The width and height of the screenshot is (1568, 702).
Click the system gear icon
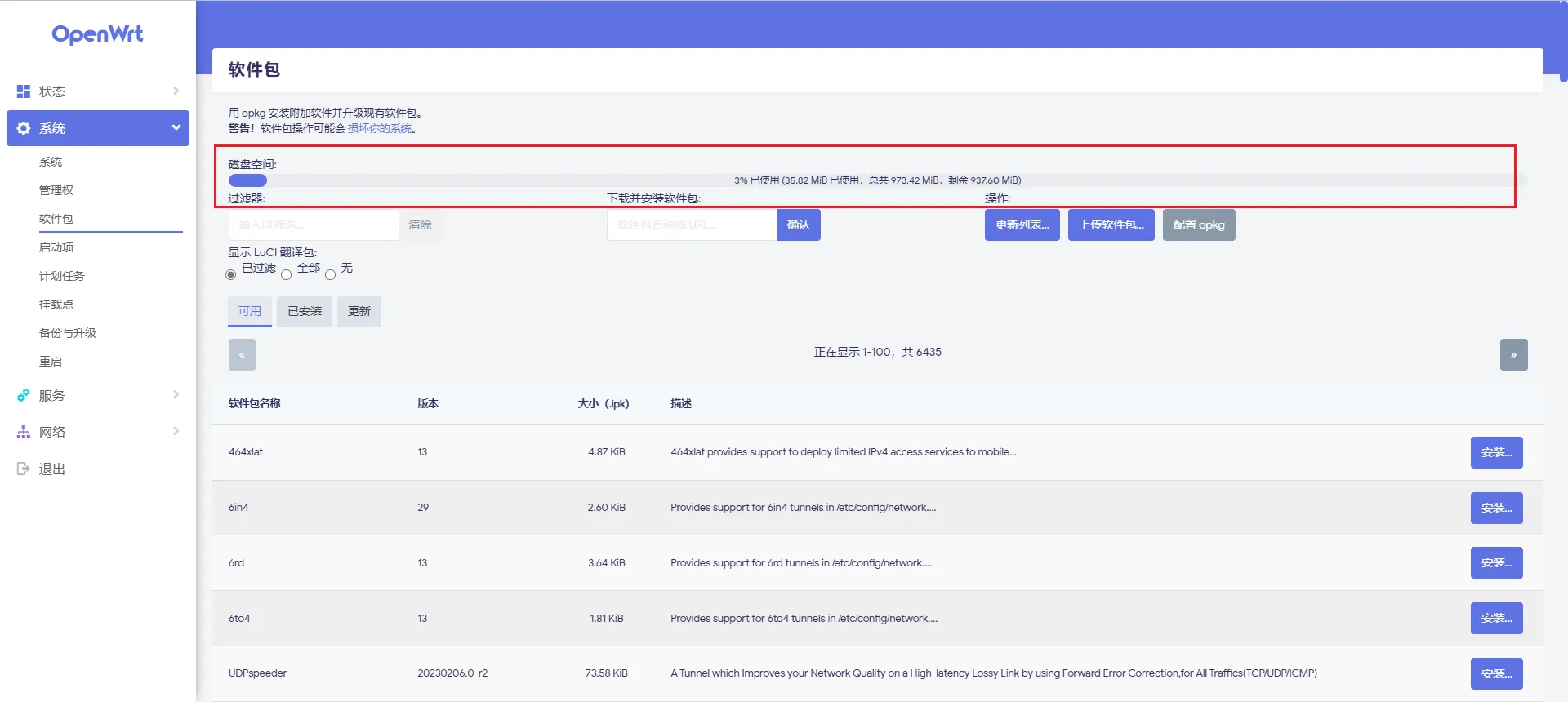pyautogui.click(x=24, y=128)
